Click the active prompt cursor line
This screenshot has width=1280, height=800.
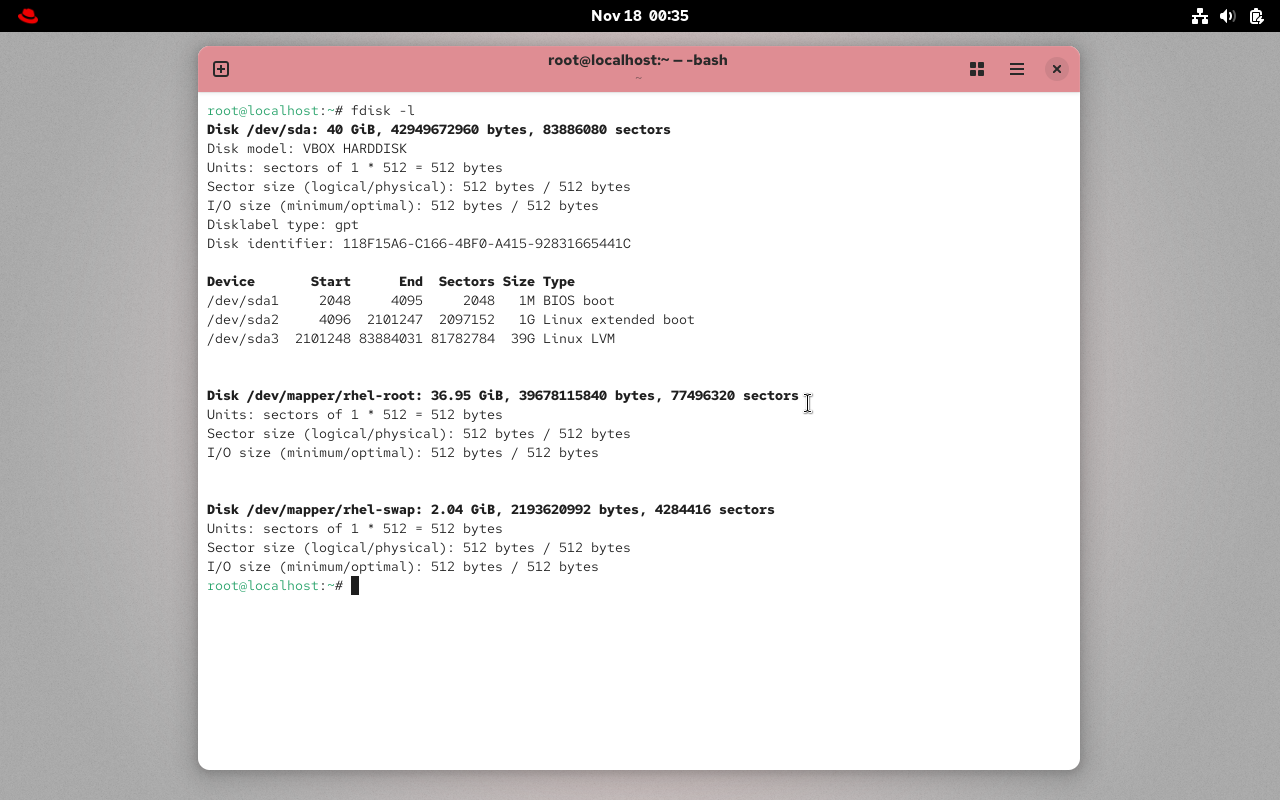coord(354,586)
